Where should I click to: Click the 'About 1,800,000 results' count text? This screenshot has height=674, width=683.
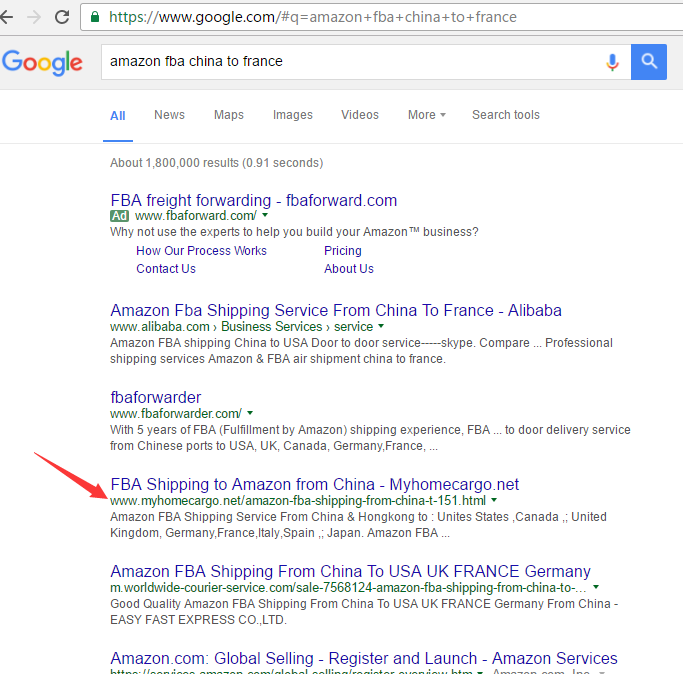coord(216,163)
